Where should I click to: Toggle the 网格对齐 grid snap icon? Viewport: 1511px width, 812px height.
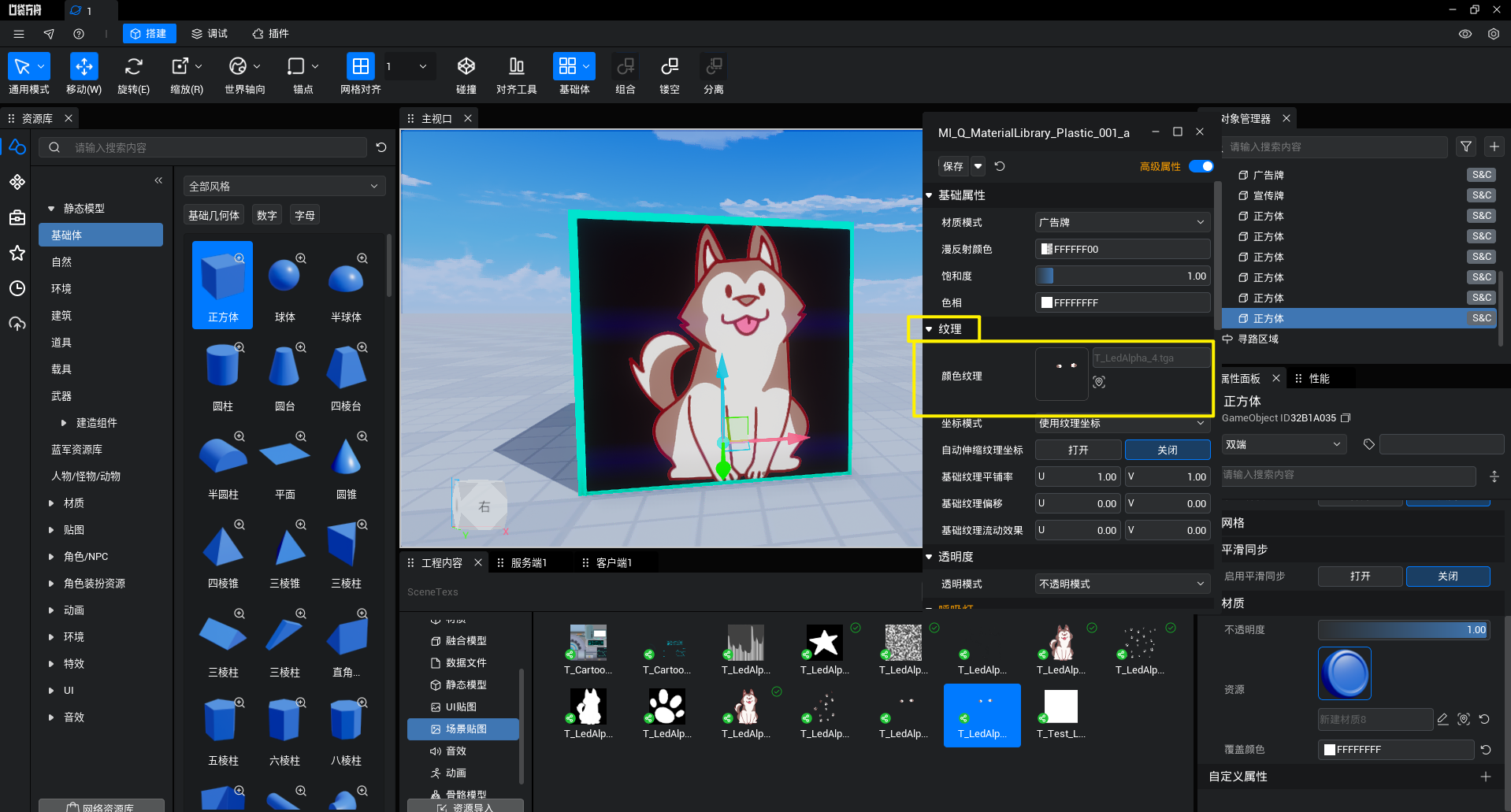pyautogui.click(x=360, y=66)
